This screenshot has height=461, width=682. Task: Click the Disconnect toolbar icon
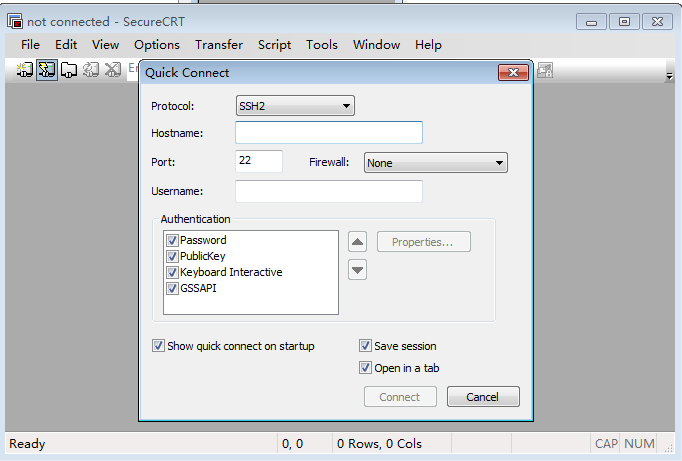(x=113, y=70)
